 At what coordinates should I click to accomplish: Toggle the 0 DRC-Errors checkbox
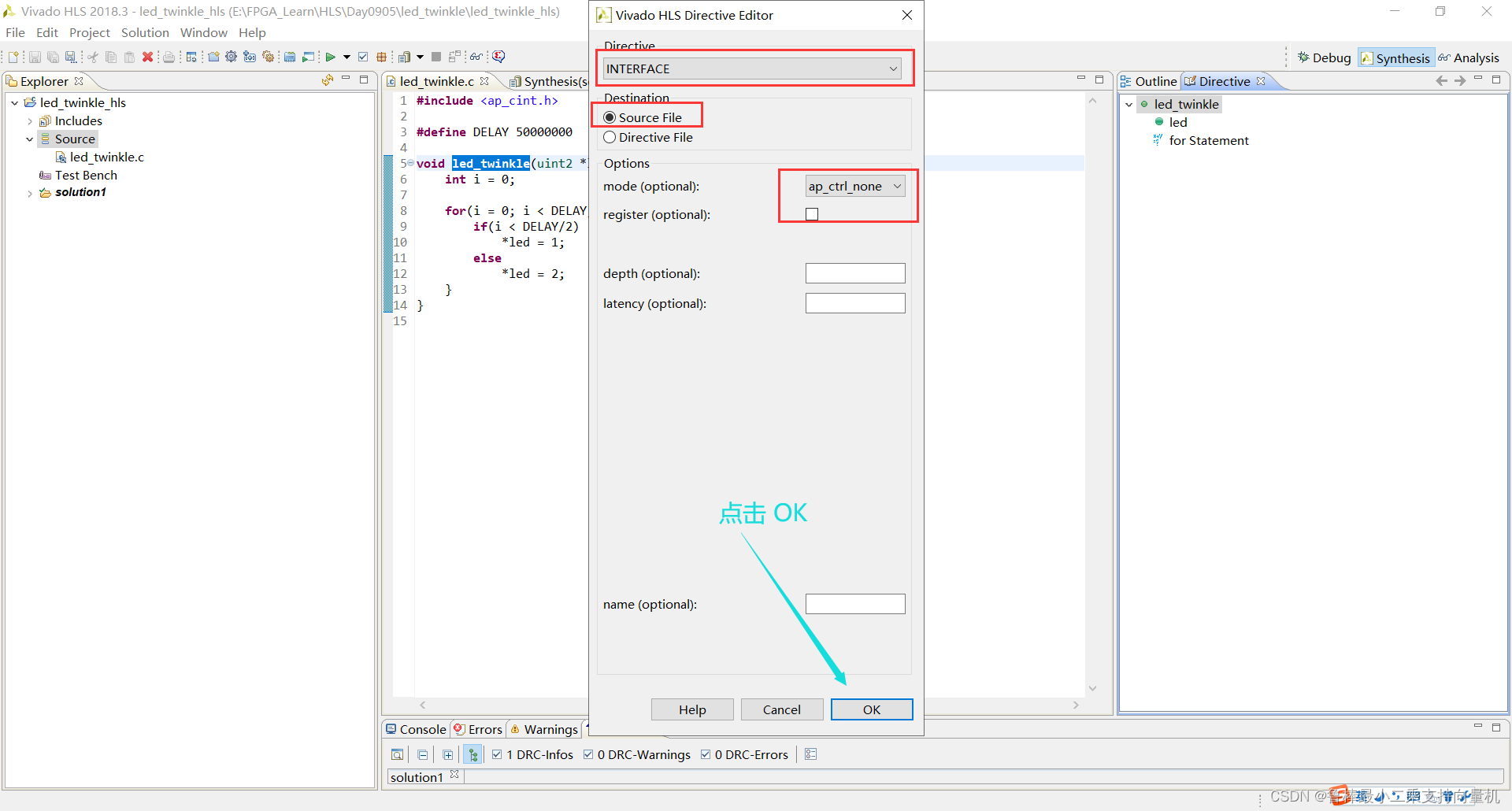pos(706,754)
